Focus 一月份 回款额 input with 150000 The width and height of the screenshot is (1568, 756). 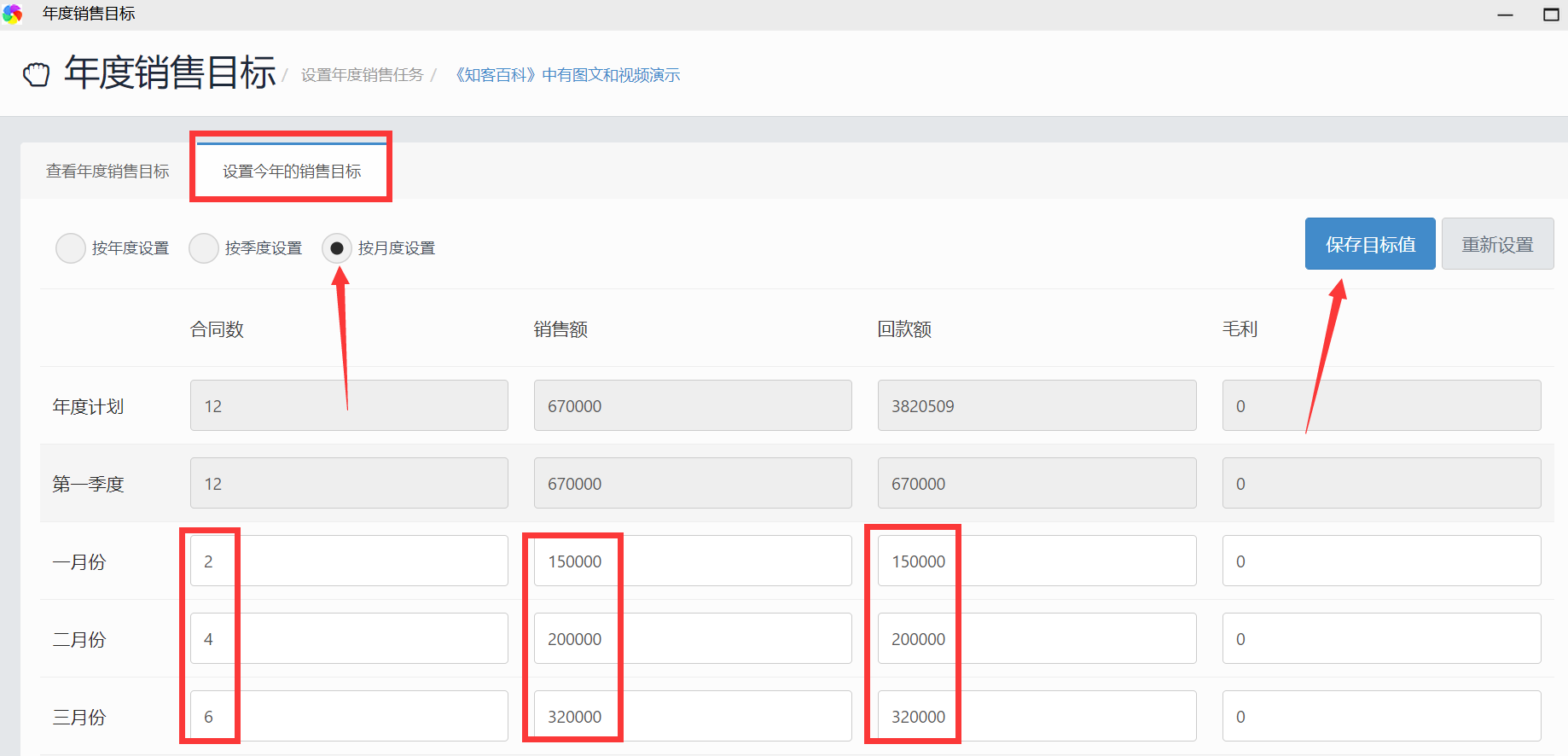1037,561
